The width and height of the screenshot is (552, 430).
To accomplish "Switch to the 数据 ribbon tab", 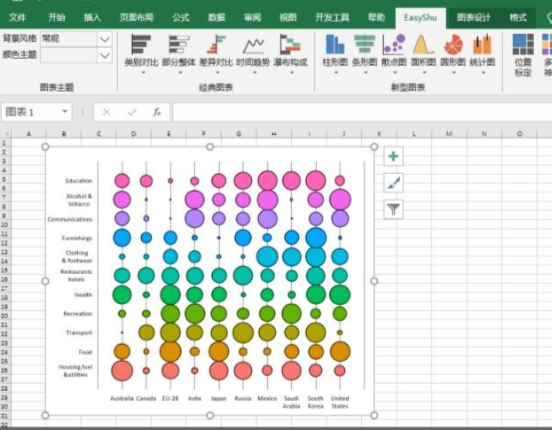I will pyautogui.click(x=217, y=17).
